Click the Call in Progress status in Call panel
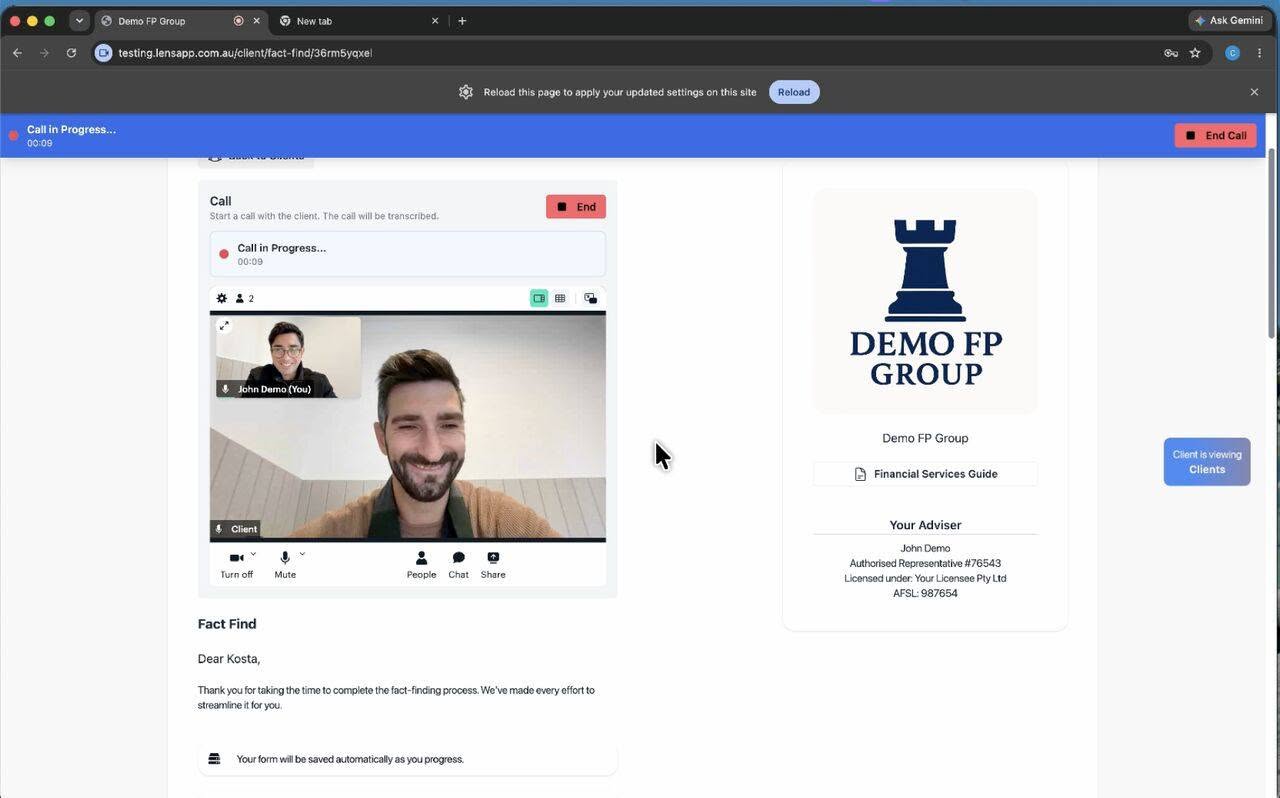This screenshot has width=1280, height=798. [407, 254]
